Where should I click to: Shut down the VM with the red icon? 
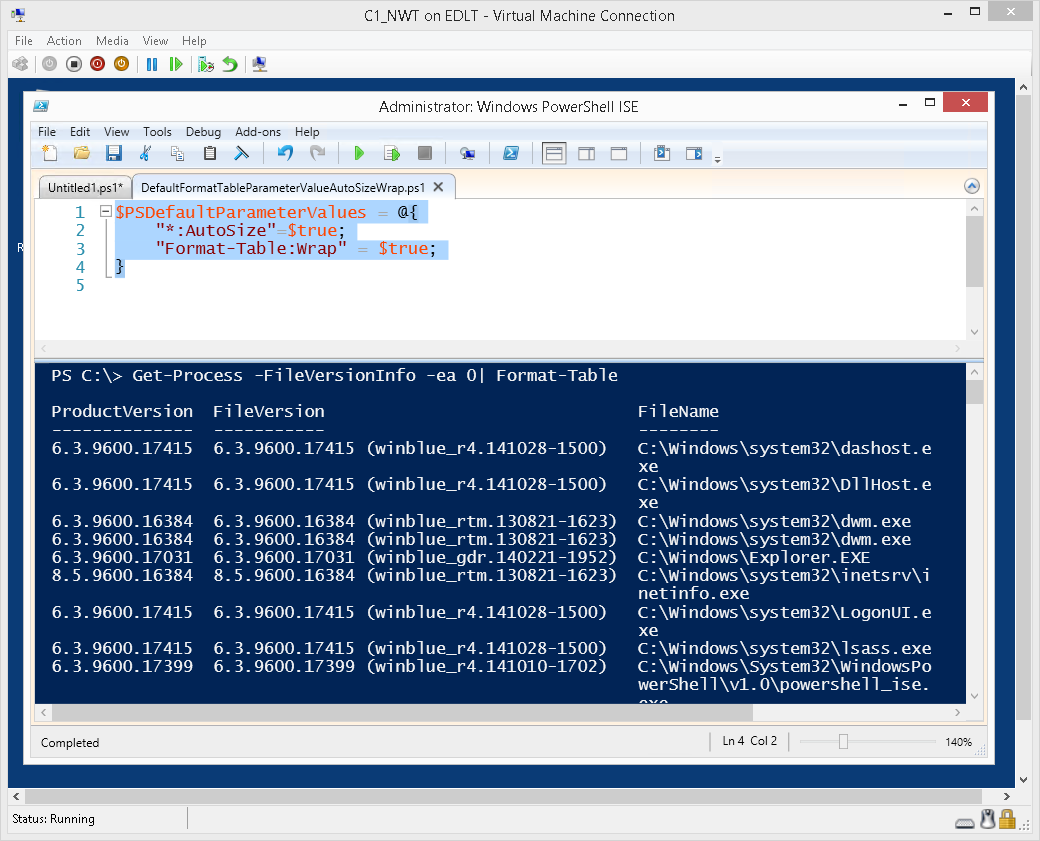click(97, 64)
